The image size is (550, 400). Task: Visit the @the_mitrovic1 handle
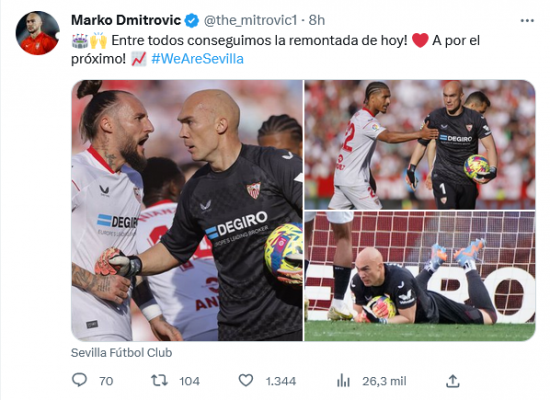click(250, 20)
